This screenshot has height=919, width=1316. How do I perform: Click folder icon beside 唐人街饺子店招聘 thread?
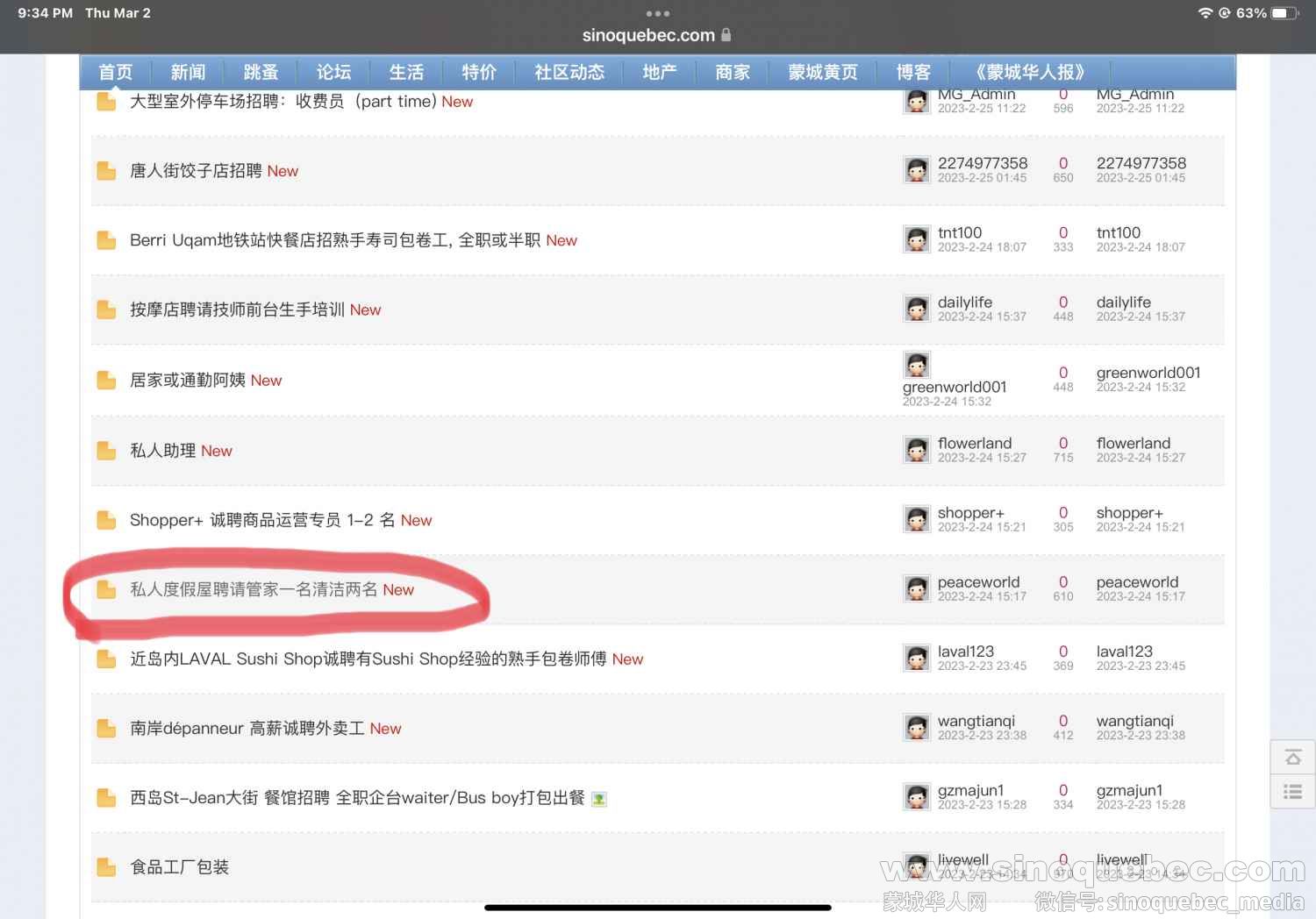106,171
